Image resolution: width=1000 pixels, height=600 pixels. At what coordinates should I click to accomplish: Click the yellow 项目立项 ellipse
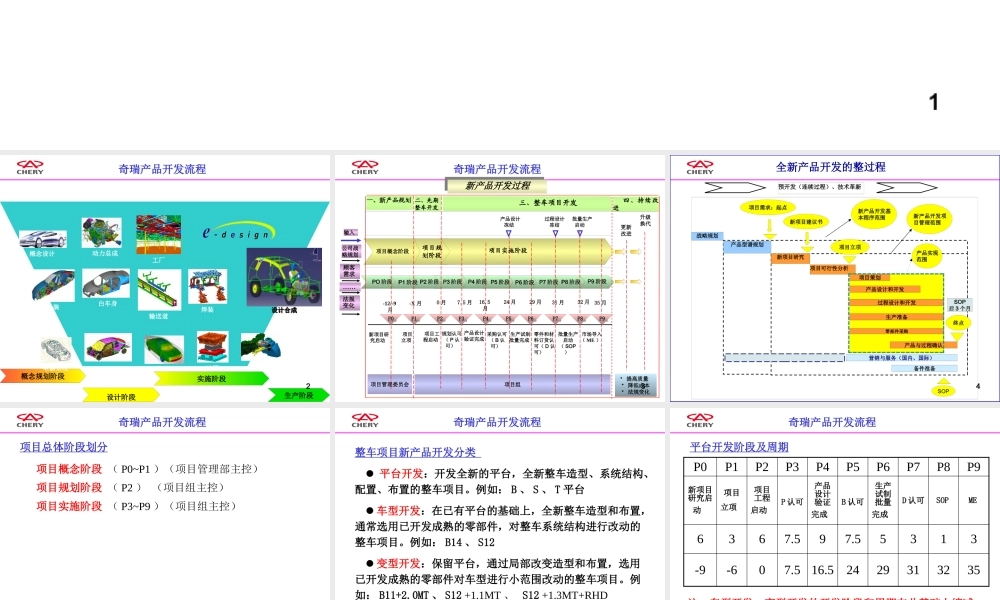point(849,247)
